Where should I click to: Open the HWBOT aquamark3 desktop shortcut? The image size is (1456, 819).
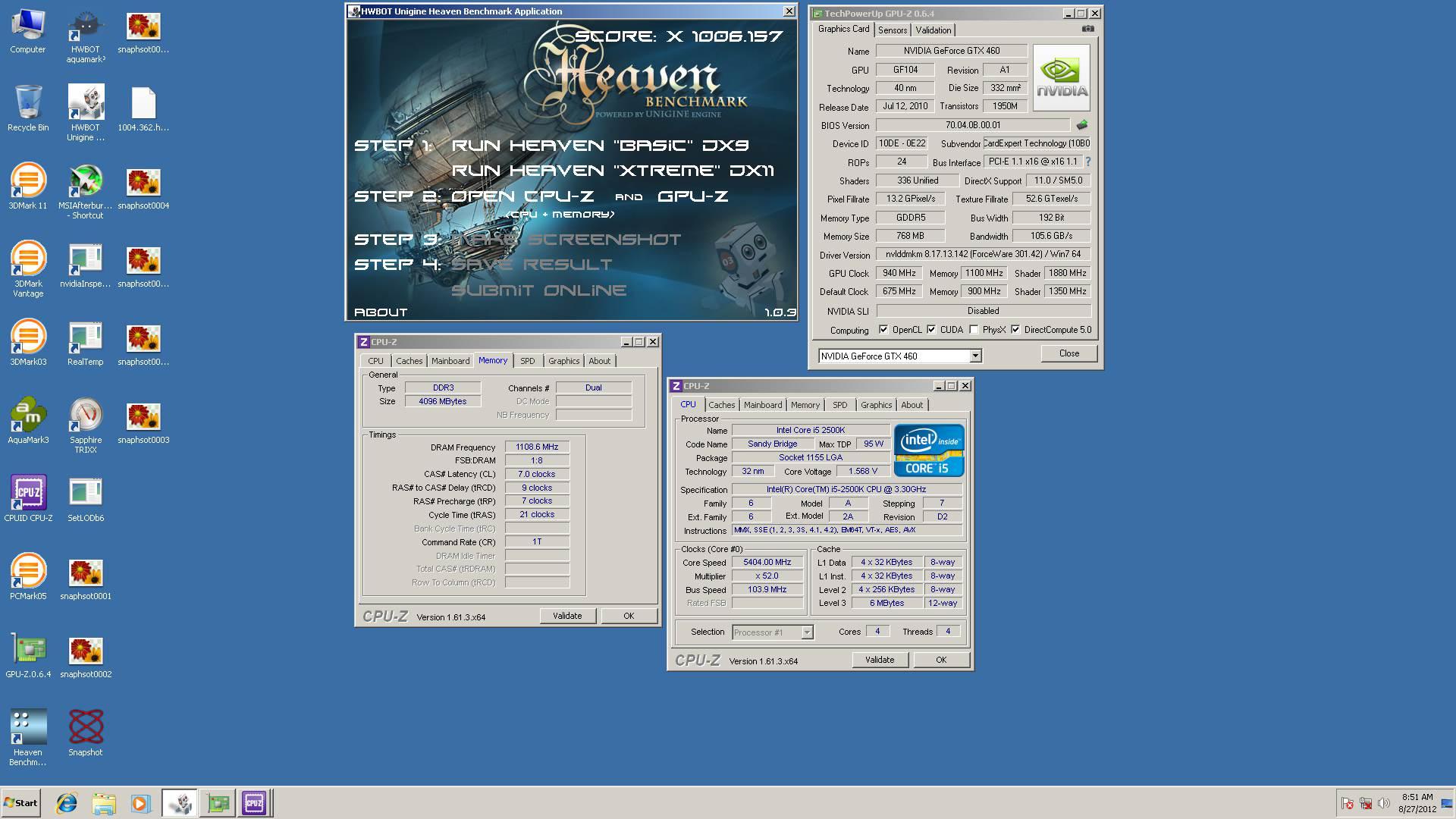pos(86,36)
